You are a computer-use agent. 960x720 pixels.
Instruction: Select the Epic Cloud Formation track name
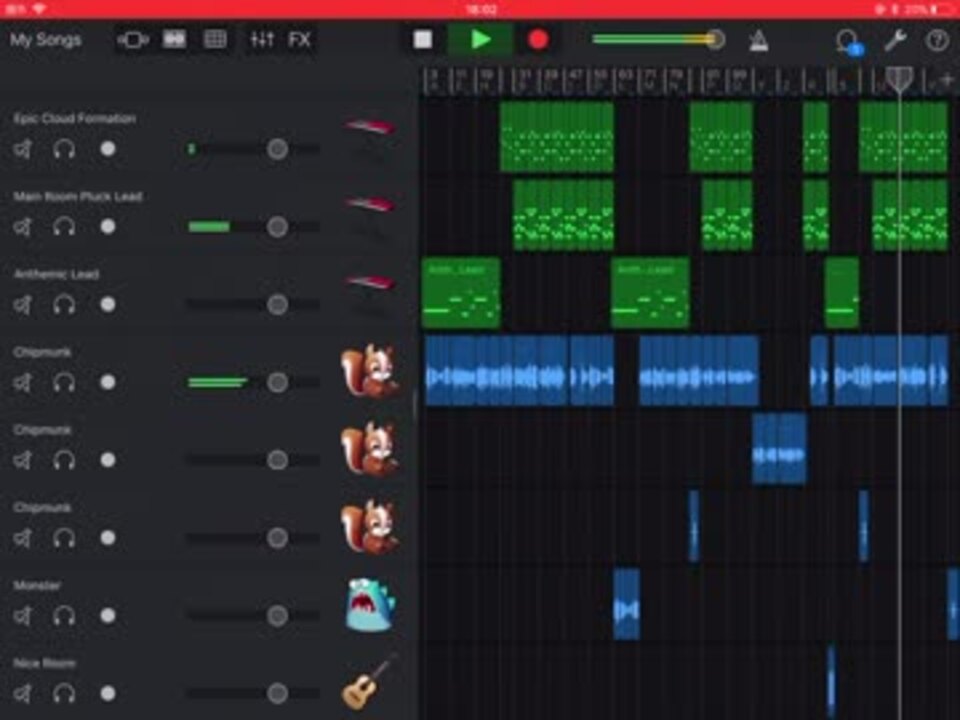pyautogui.click(x=74, y=118)
